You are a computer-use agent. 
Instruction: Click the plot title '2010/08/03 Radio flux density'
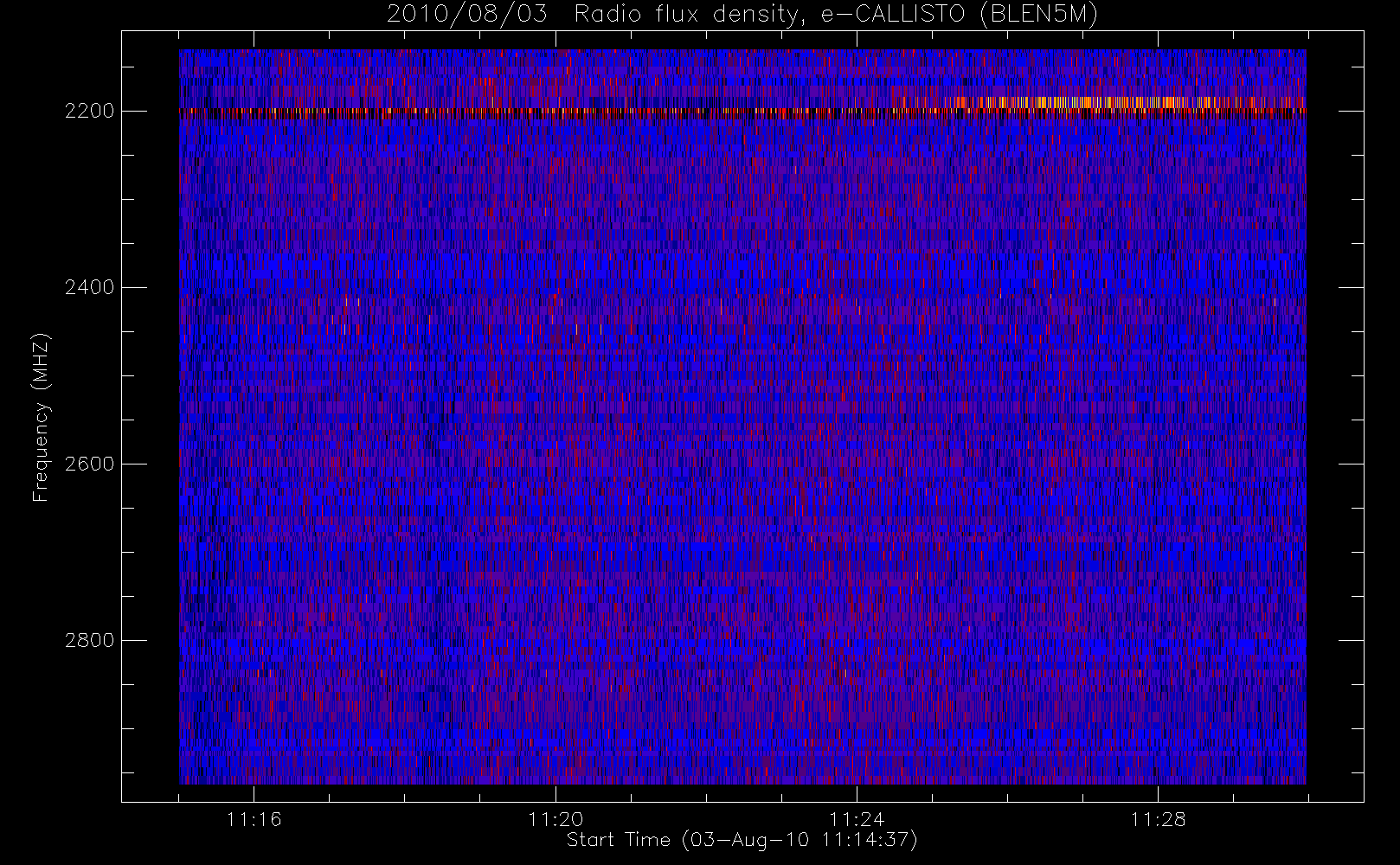[742, 15]
